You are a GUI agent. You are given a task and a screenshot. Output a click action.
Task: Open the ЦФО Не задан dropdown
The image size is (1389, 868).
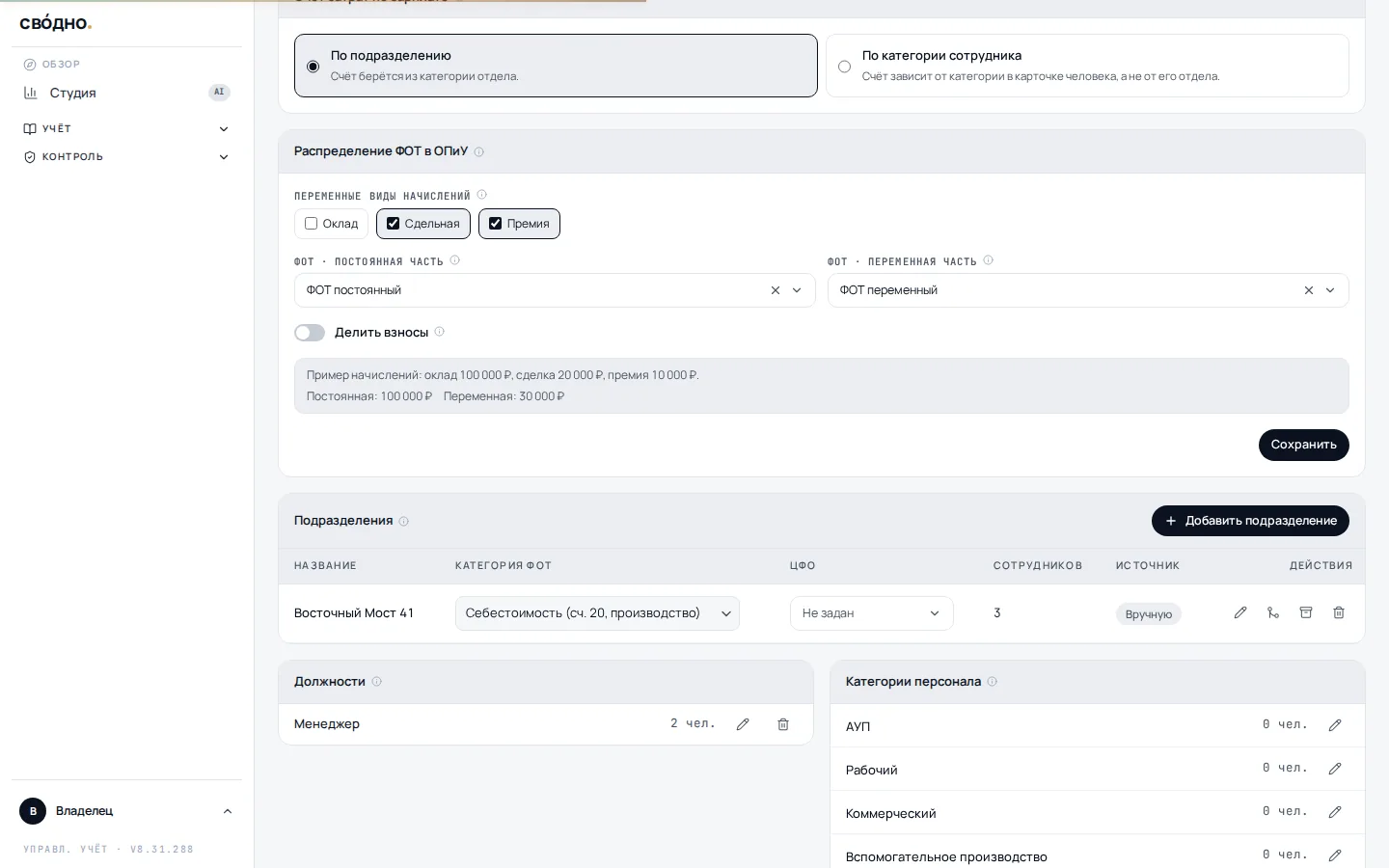tap(872, 613)
